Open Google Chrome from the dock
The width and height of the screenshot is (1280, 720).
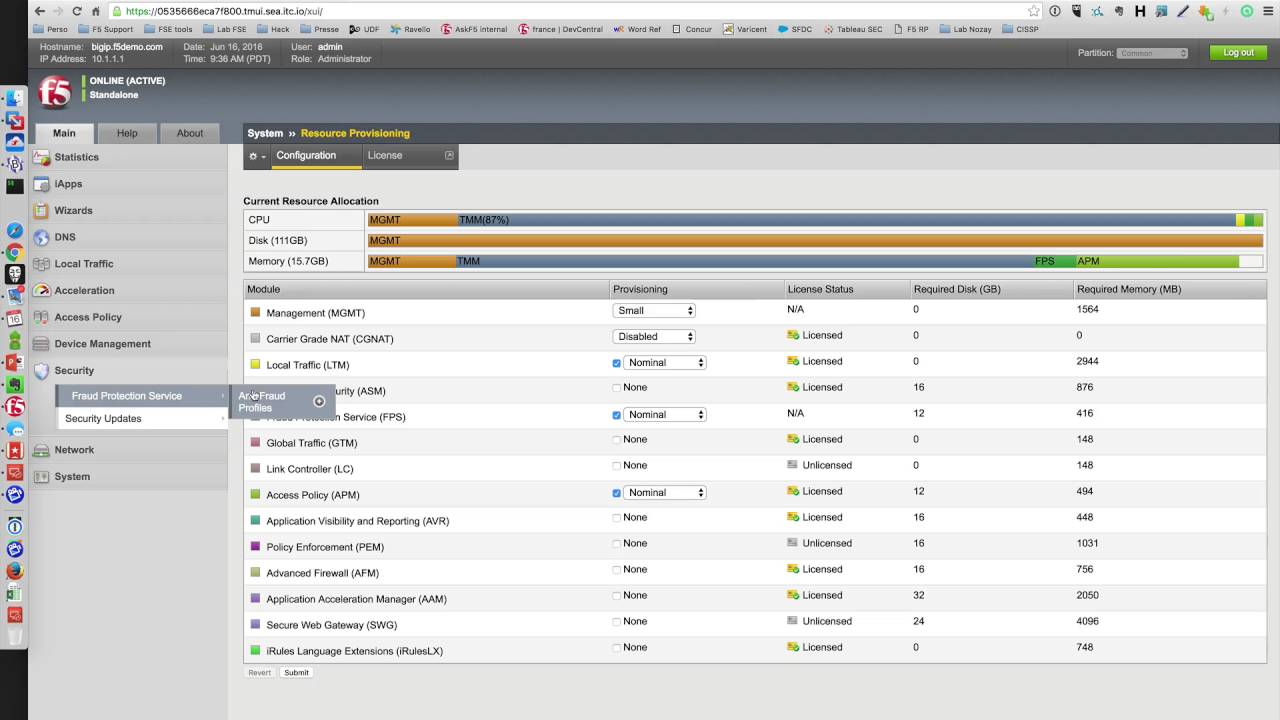pos(15,252)
